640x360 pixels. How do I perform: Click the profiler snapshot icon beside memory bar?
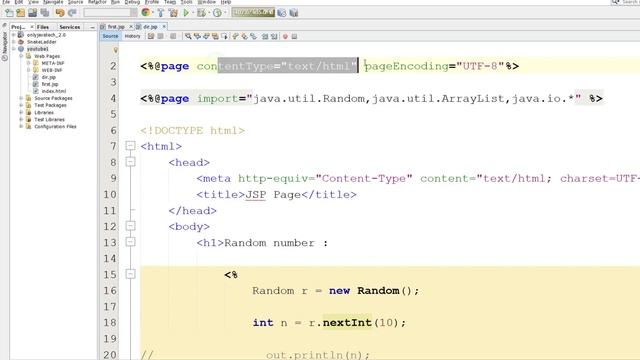pyautogui.click(x=282, y=13)
